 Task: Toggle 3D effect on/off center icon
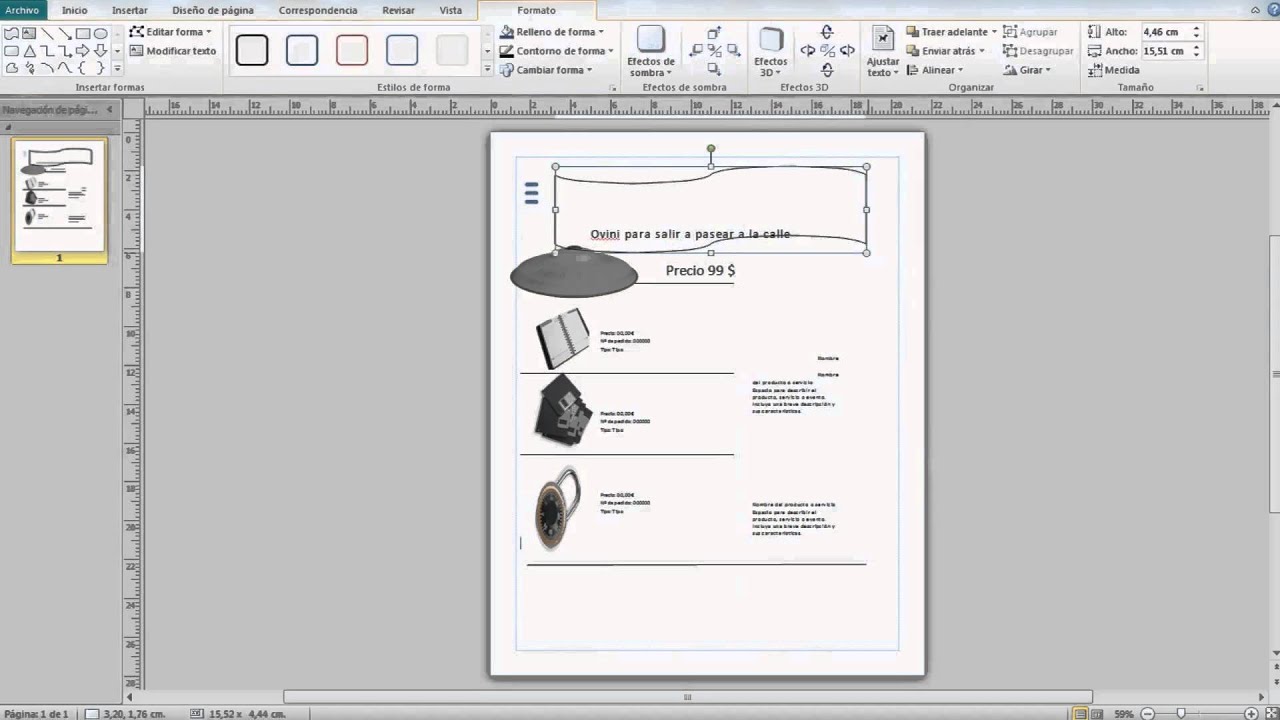pyautogui.click(x=827, y=51)
